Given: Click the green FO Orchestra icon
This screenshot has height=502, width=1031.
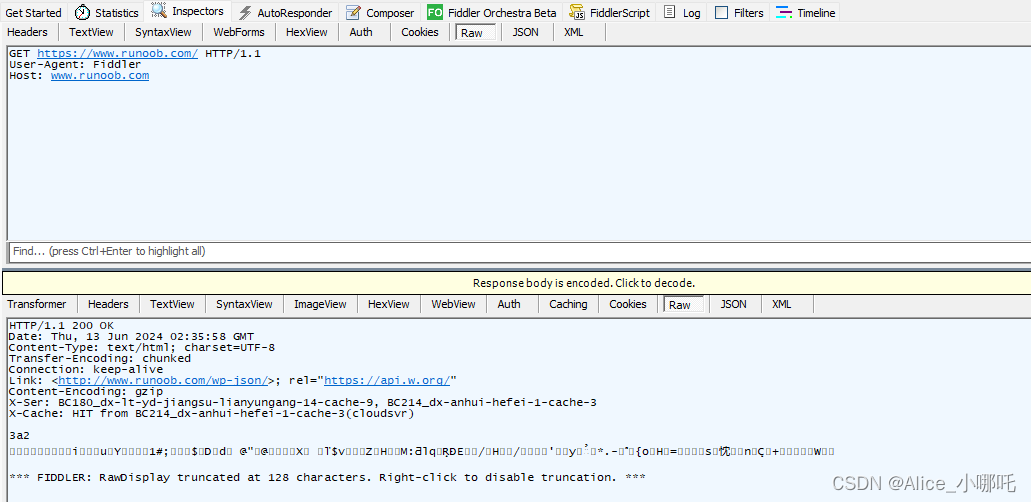Looking at the screenshot, I should (x=435, y=13).
